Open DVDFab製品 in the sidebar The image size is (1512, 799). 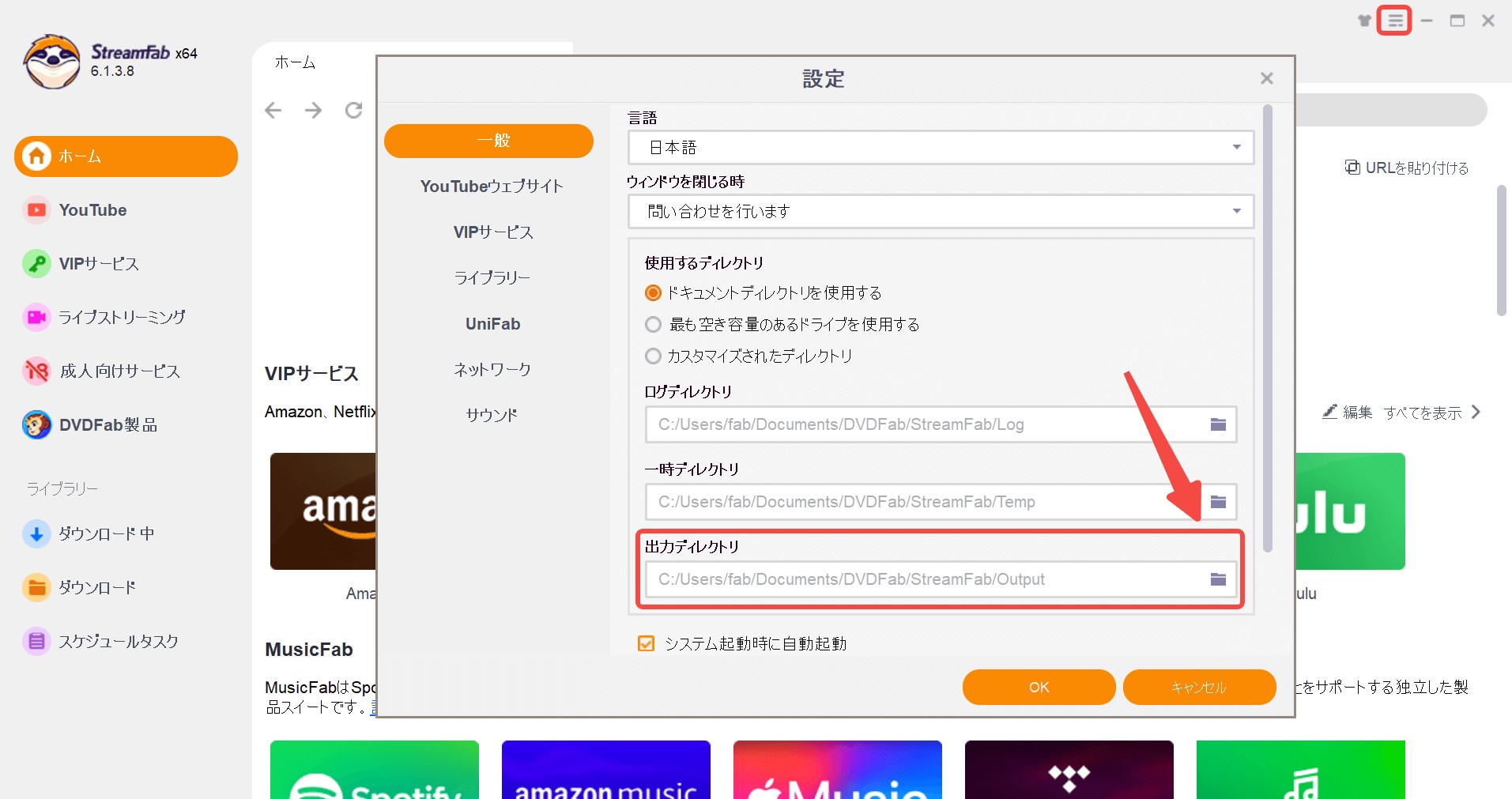(x=126, y=425)
